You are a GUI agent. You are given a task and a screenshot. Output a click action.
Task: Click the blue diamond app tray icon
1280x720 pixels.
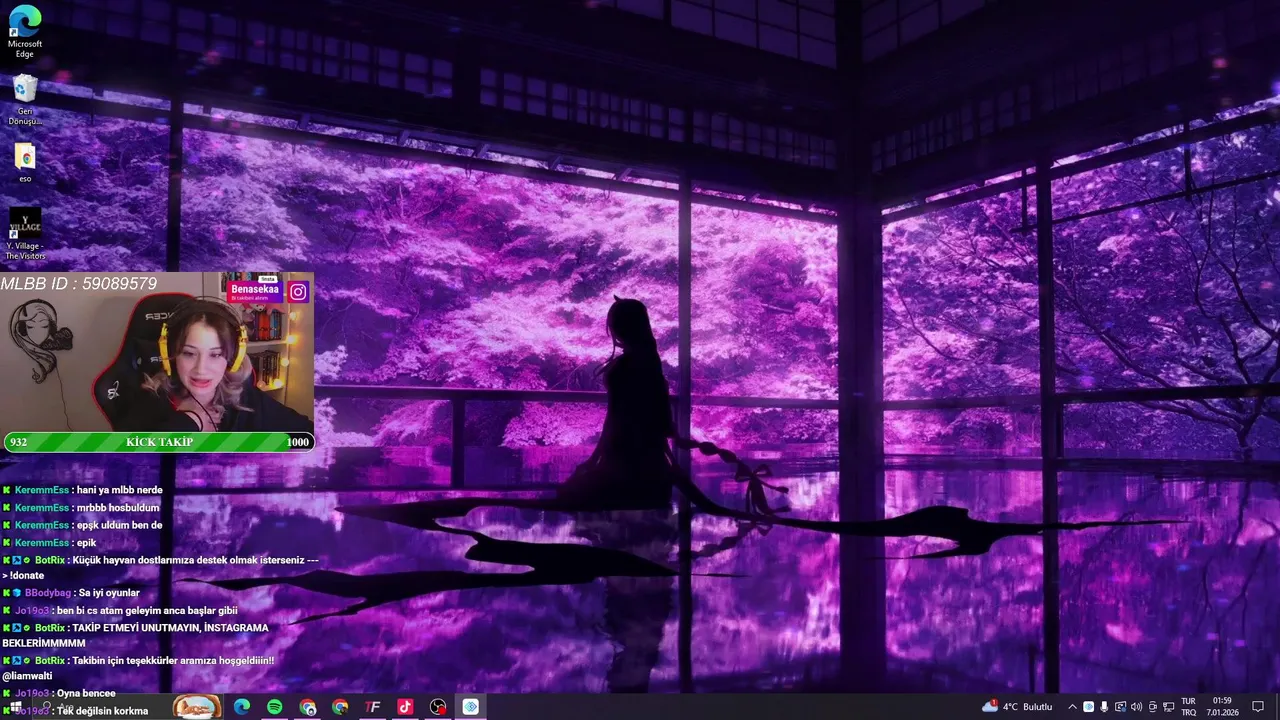(1089, 707)
